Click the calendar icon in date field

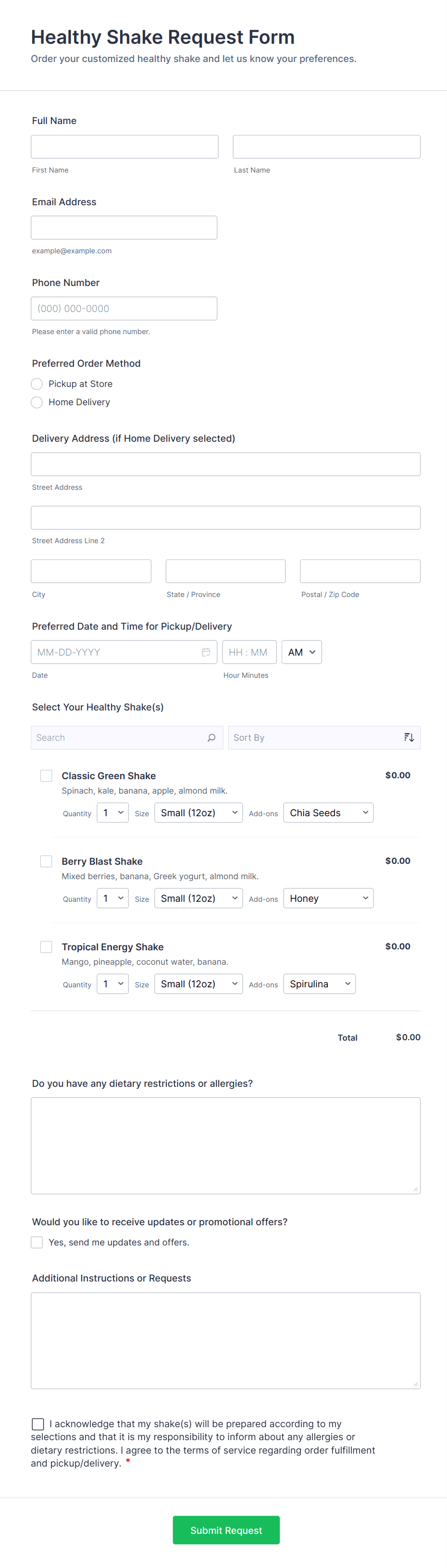pyautogui.click(x=206, y=652)
